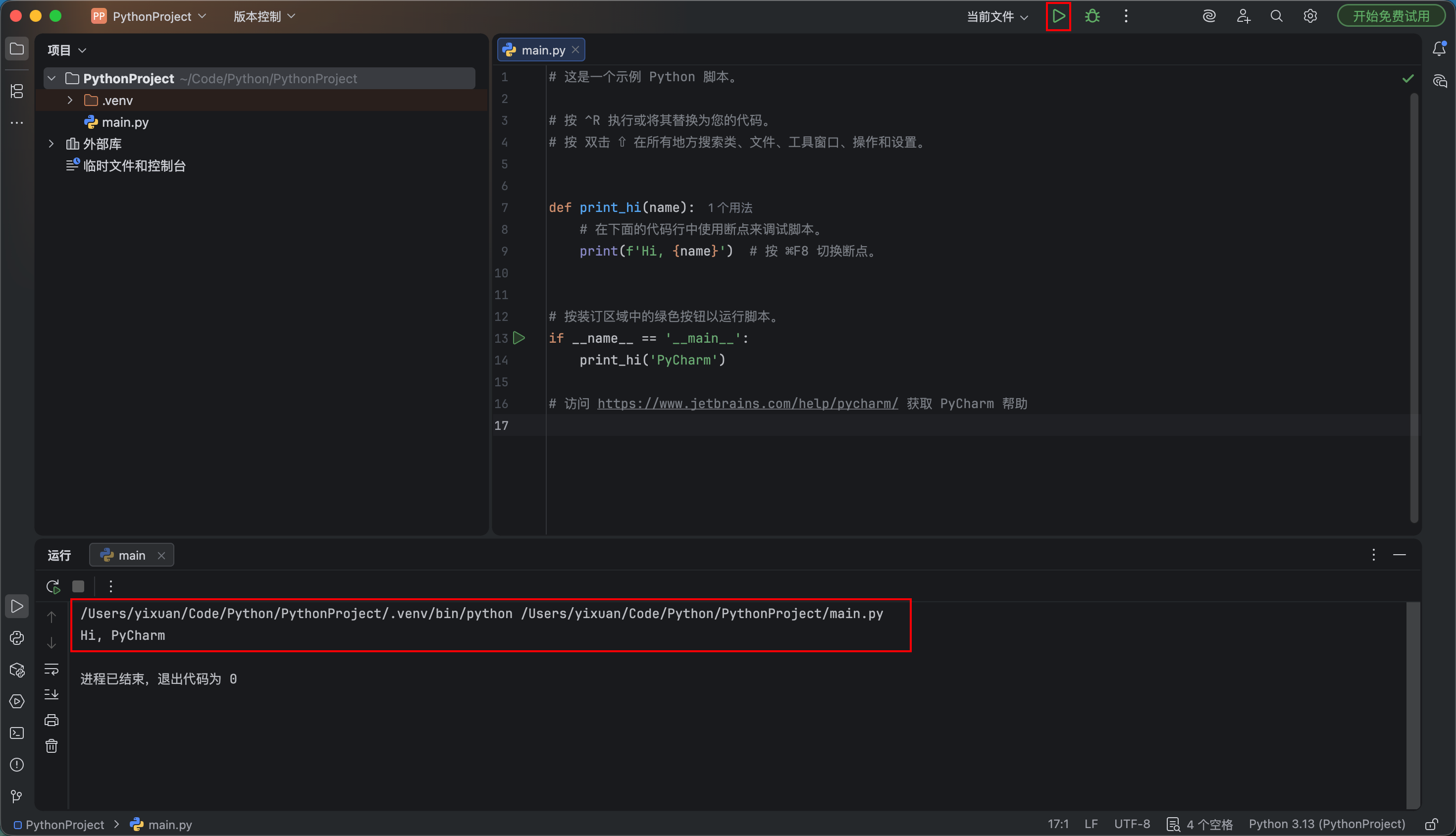
Task: Toggle read-only lock in status bar
Action: (x=1431, y=825)
